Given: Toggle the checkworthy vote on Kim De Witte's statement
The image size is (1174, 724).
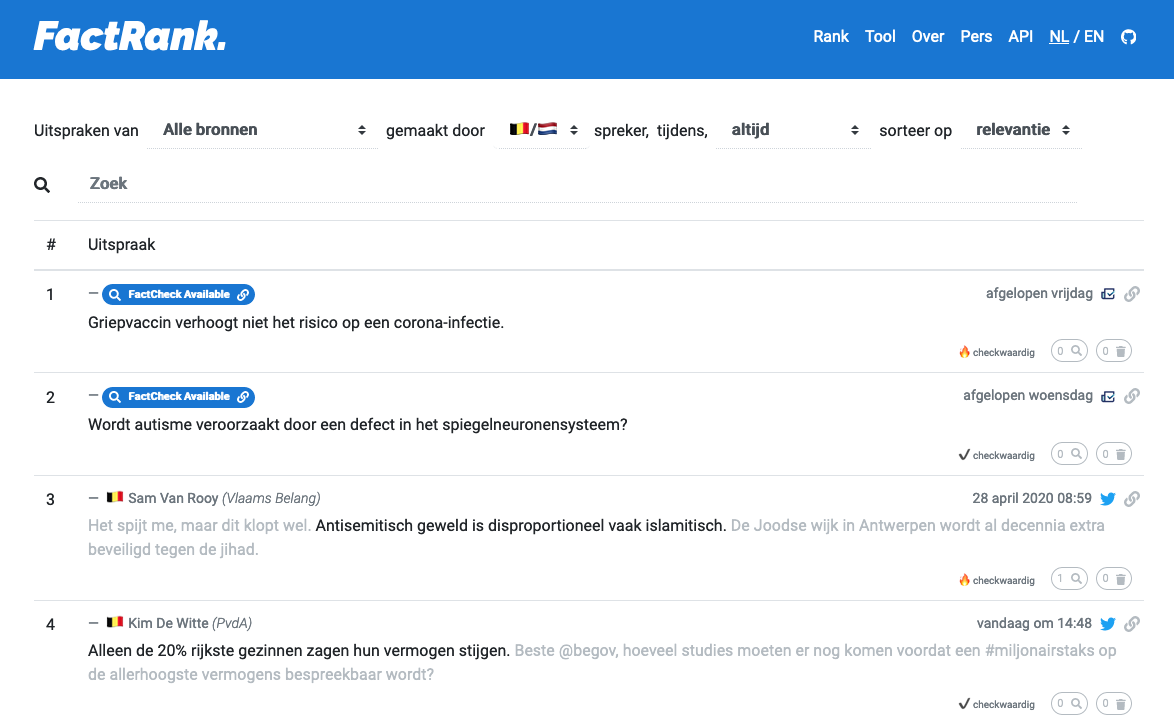Looking at the screenshot, I should (x=1069, y=704).
